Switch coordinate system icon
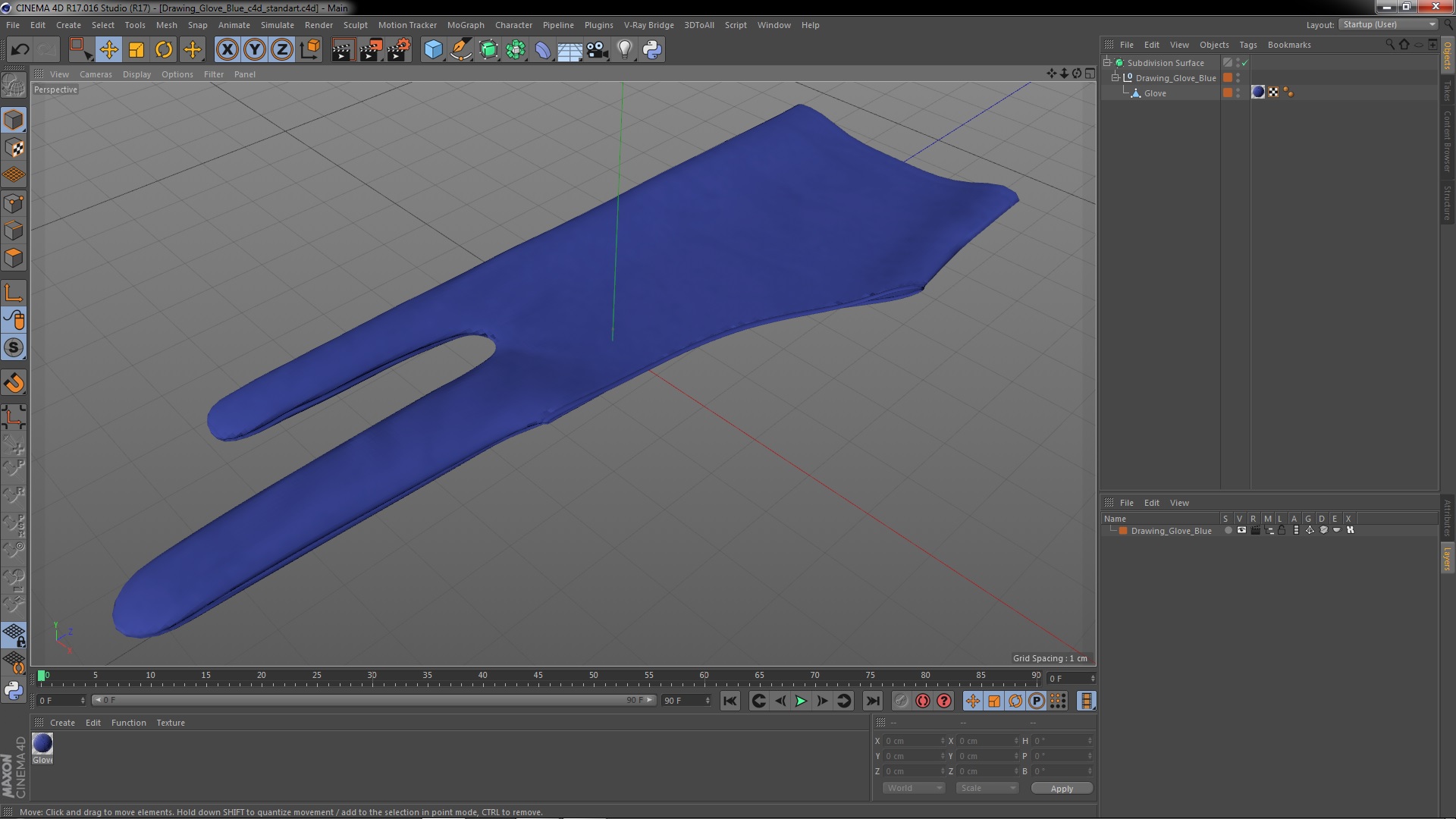This screenshot has height=819, width=1456. tap(310, 50)
